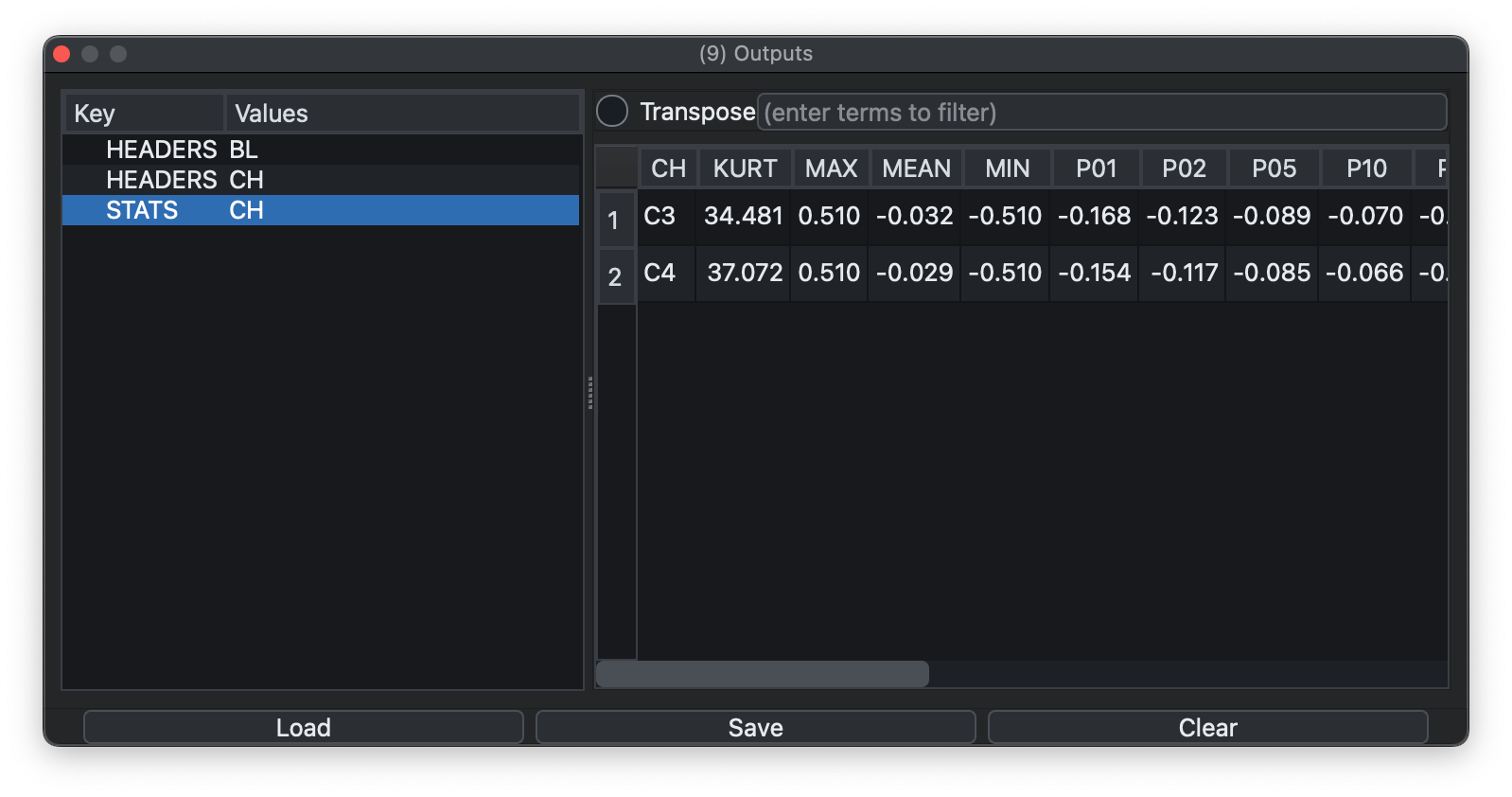
Task: Click the Clear button
Action: (1208, 727)
